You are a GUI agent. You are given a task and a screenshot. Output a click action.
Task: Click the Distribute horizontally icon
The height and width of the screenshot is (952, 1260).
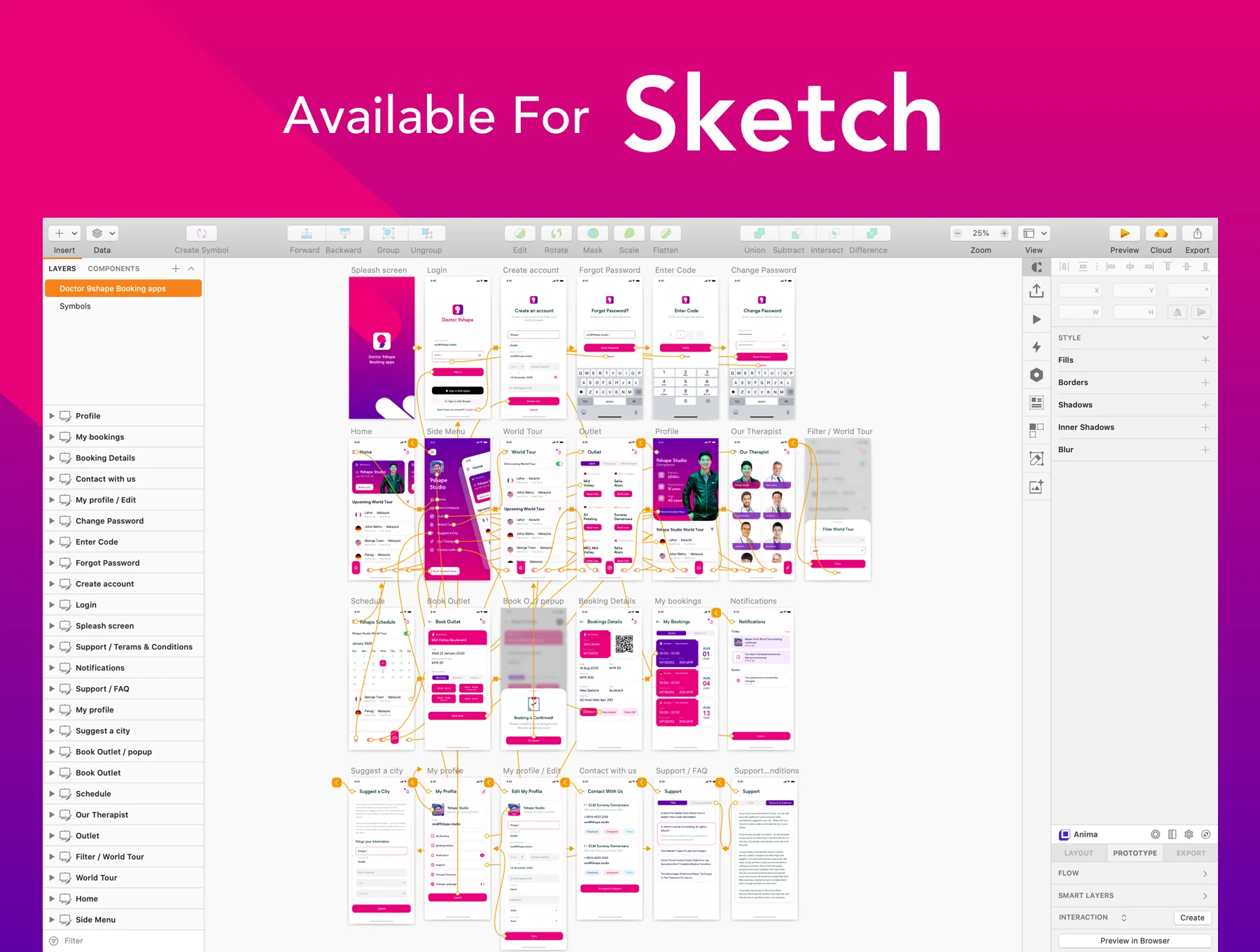1064,267
